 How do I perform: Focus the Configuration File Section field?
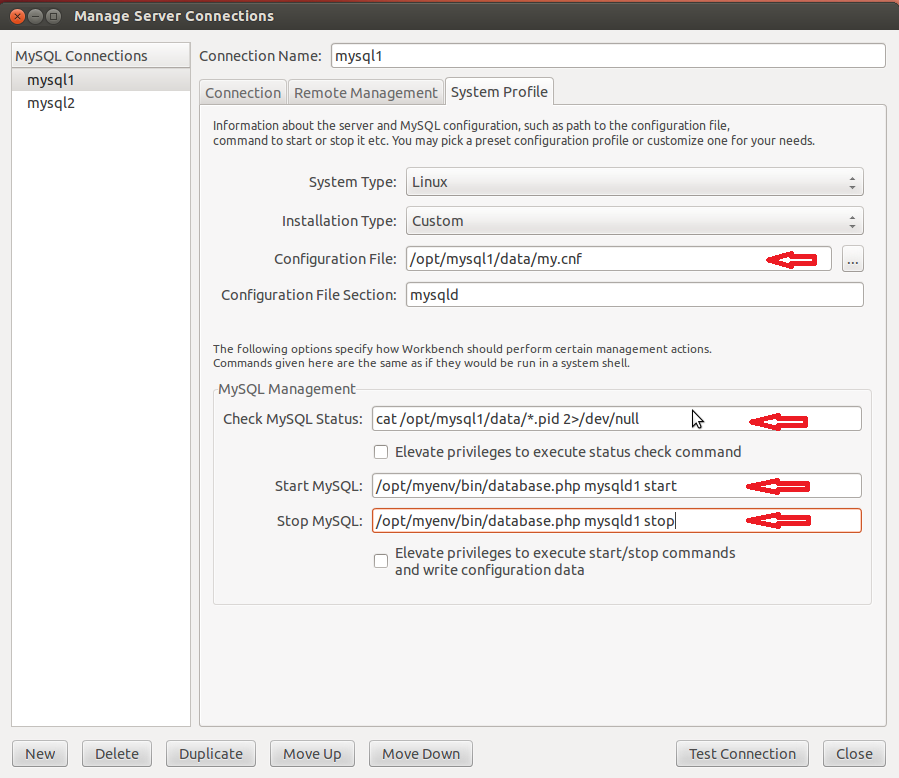[x=634, y=295]
